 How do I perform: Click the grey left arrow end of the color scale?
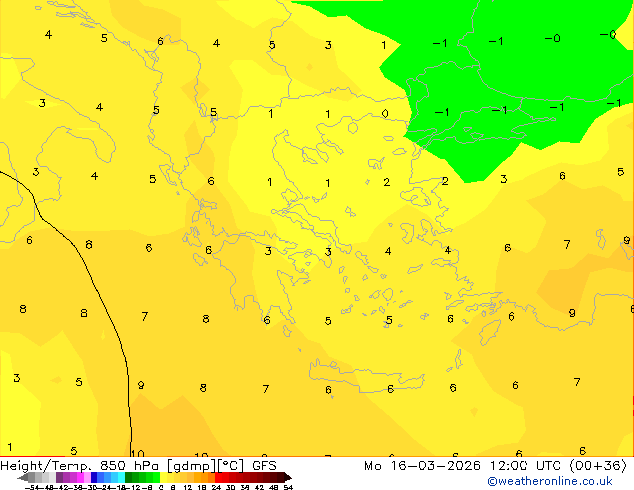tap(23, 478)
